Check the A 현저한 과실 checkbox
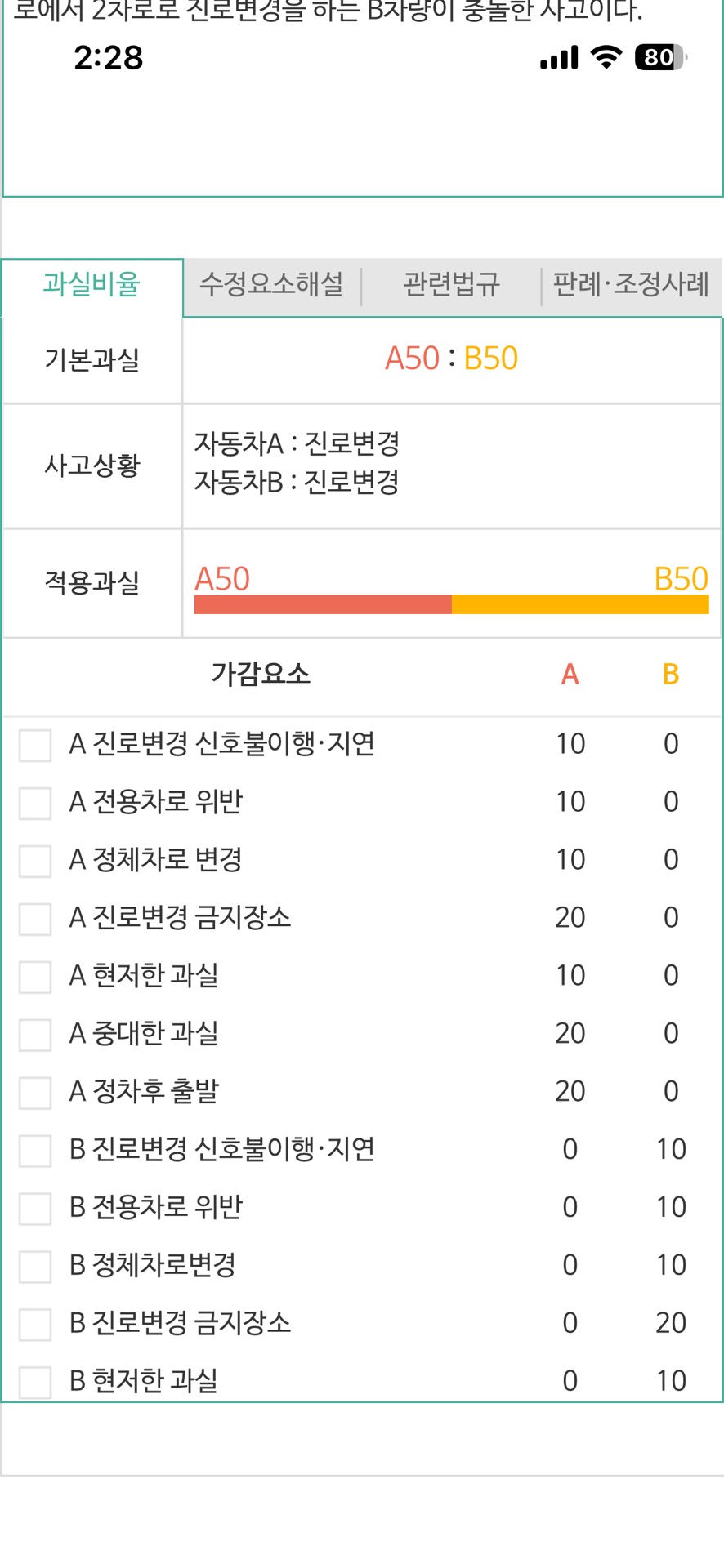Viewport: 724px width, 1568px height. [x=35, y=977]
